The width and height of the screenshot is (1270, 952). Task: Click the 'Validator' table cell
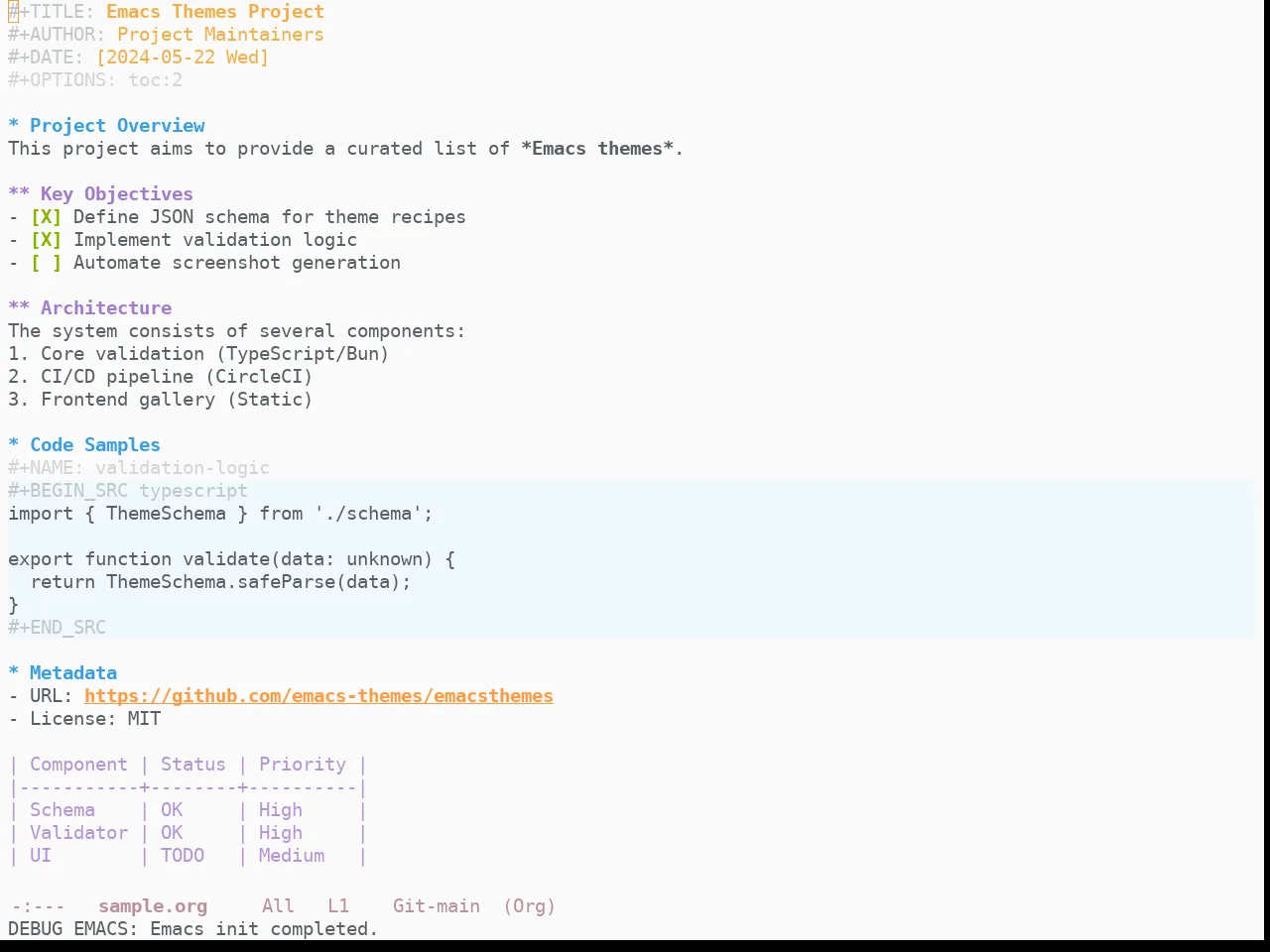pos(78,833)
